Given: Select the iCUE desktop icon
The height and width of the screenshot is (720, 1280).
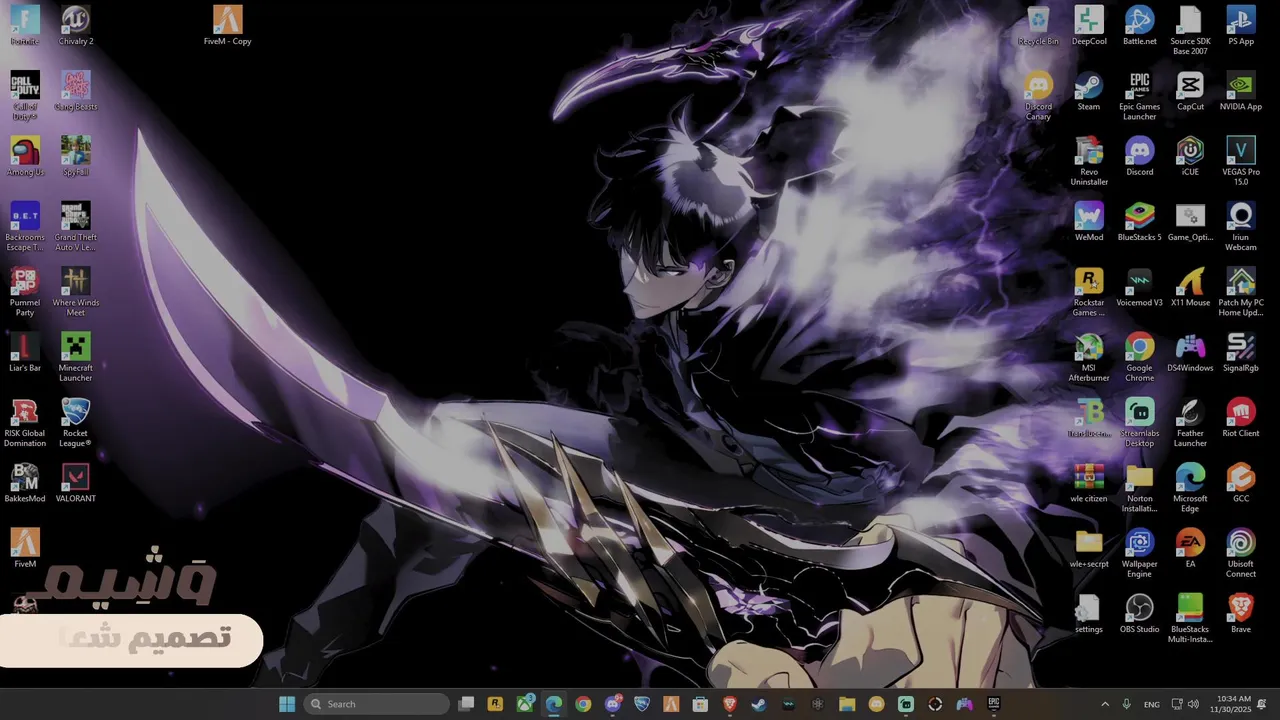Looking at the screenshot, I should (x=1190, y=156).
